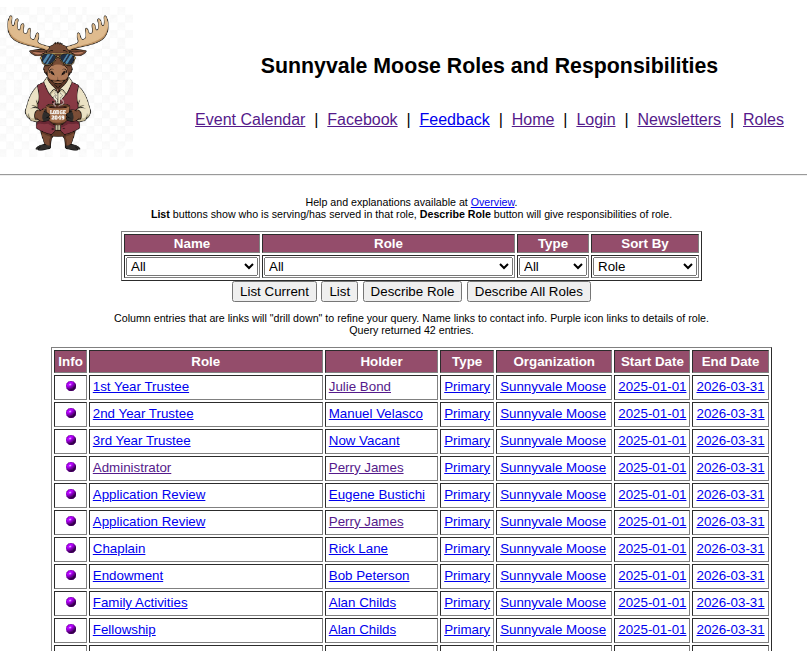Click the purple icon next to Family Activities
Screen dimensions: 807x651
[70, 602]
